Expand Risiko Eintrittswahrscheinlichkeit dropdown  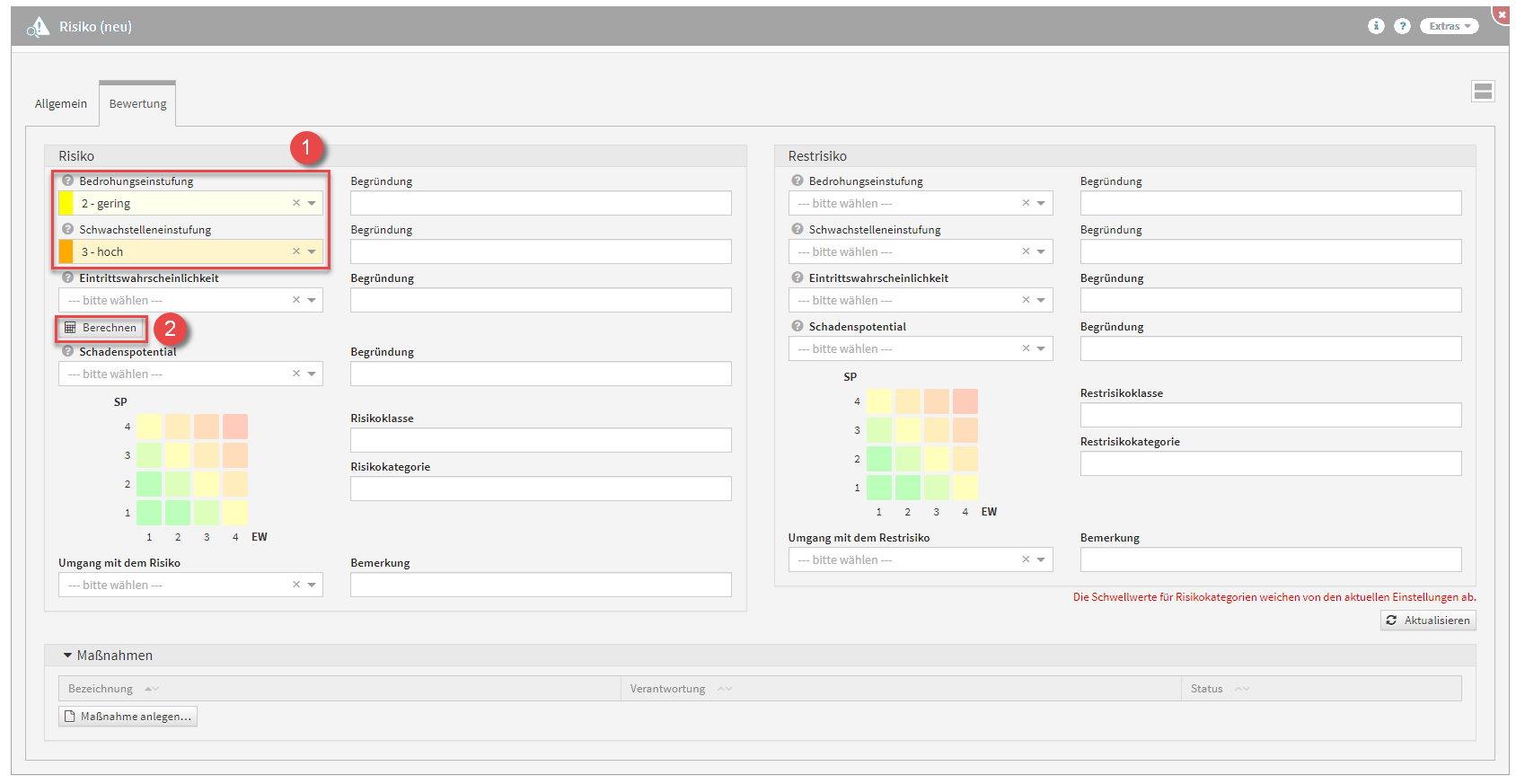coord(312,300)
